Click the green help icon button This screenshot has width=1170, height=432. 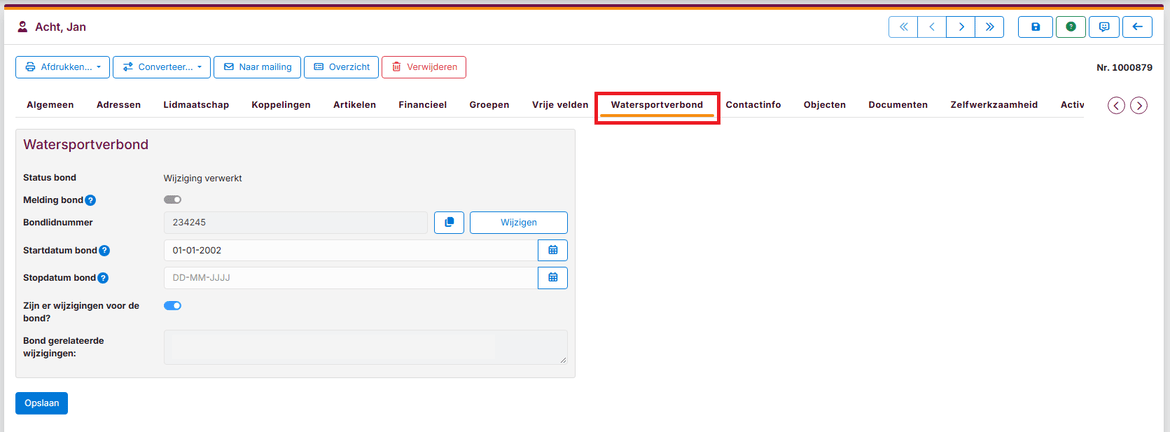click(x=1071, y=27)
